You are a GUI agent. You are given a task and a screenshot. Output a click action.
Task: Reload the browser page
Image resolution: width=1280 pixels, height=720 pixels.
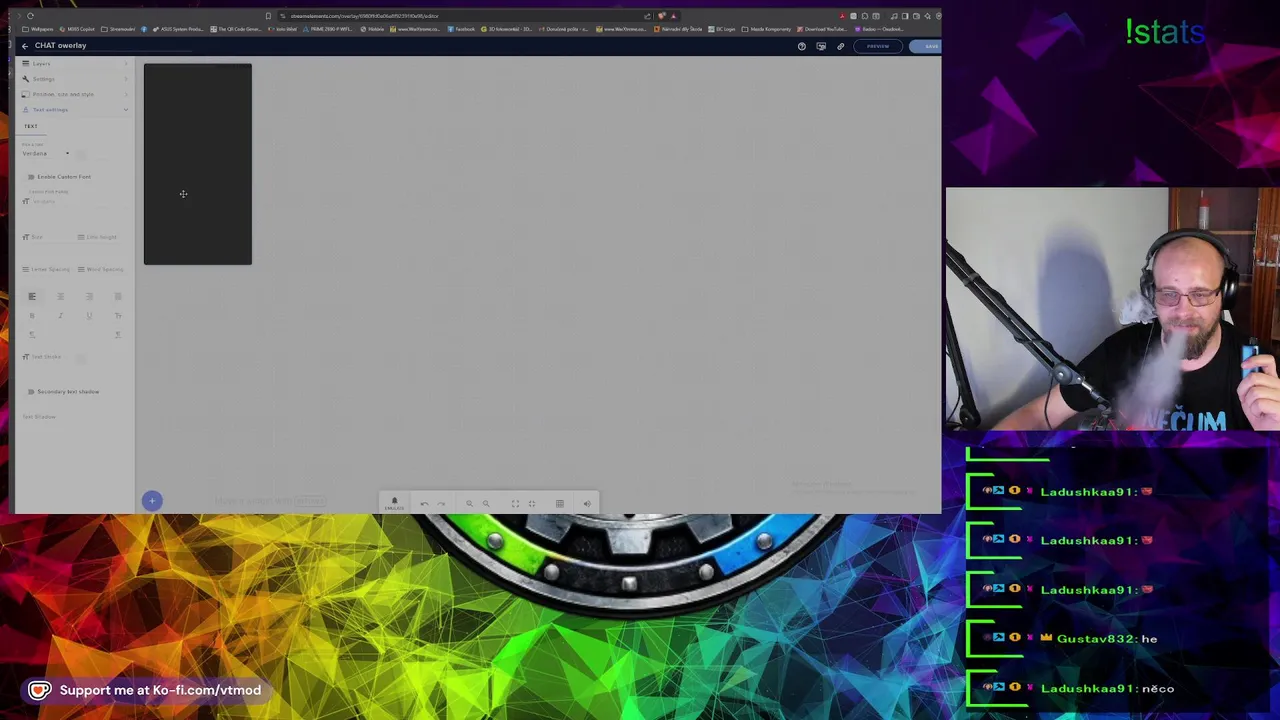point(30,16)
